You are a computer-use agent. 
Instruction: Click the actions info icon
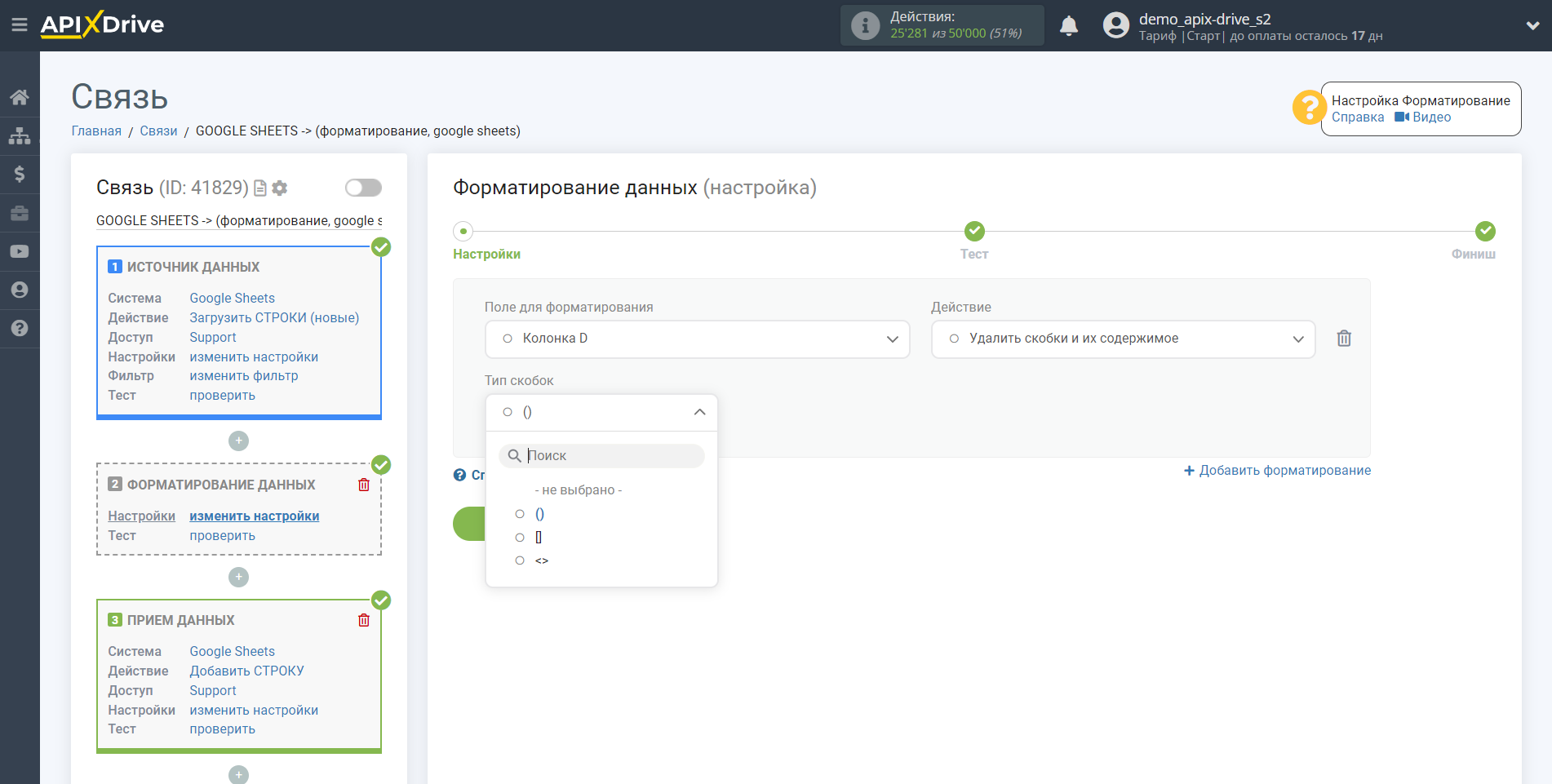[x=866, y=25]
